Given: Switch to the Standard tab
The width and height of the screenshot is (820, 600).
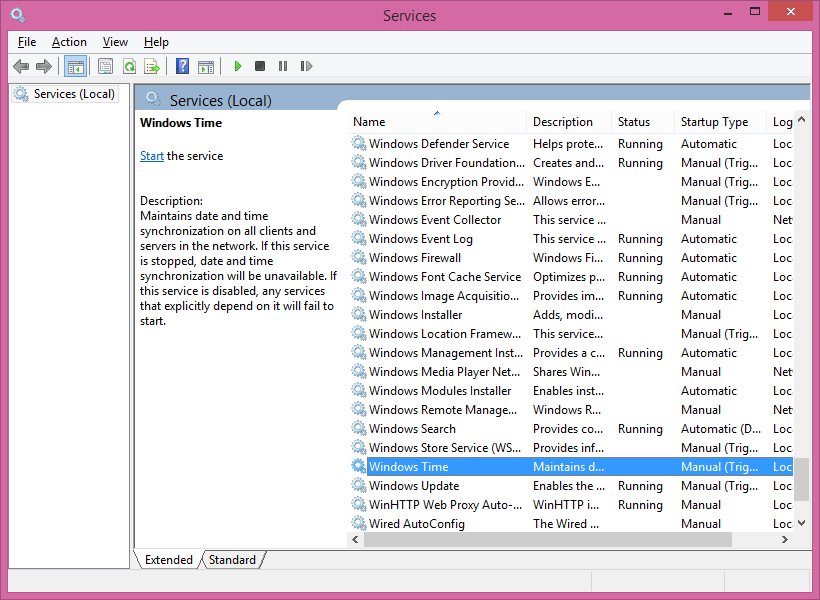Looking at the screenshot, I should (231, 560).
